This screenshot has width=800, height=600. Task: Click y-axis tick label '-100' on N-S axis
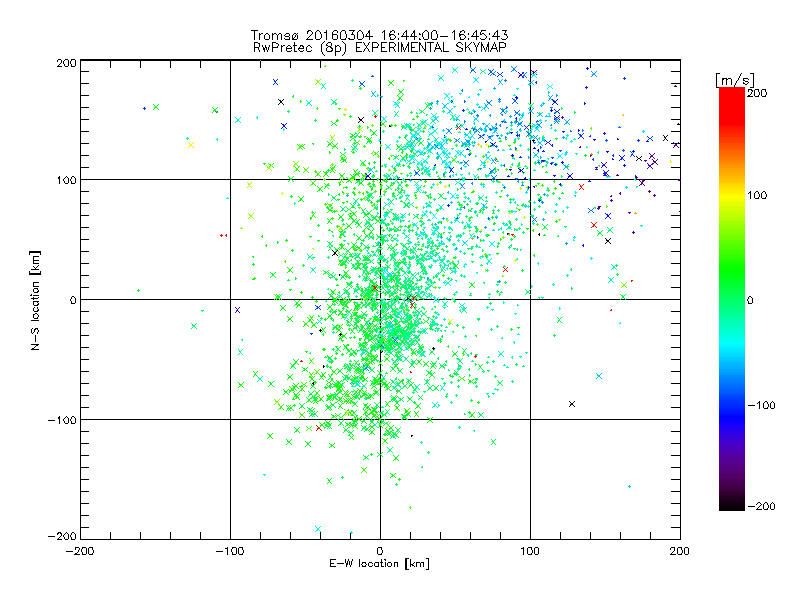click(62, 420)
